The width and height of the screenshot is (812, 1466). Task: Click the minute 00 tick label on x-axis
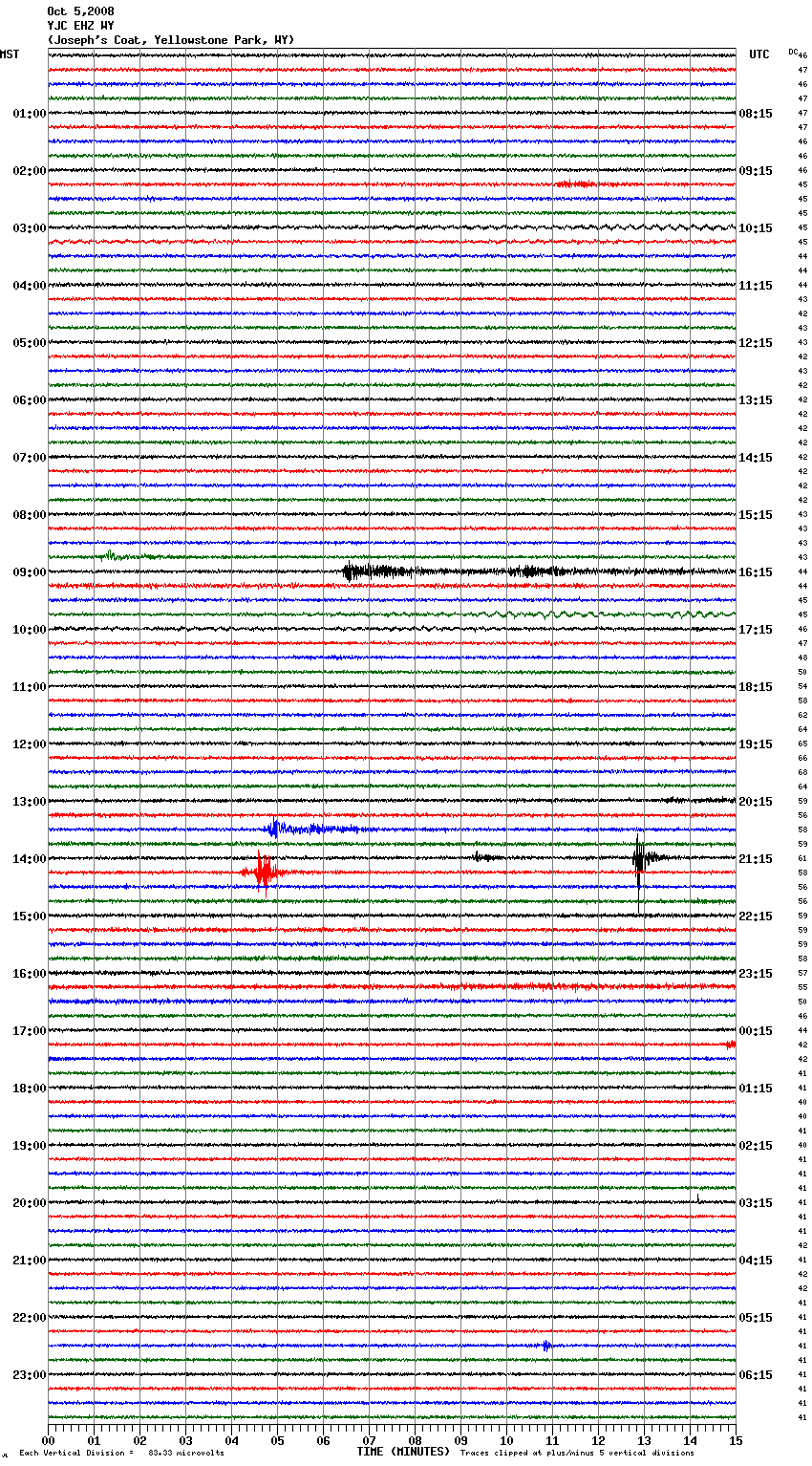click(x=48, y=1440)
